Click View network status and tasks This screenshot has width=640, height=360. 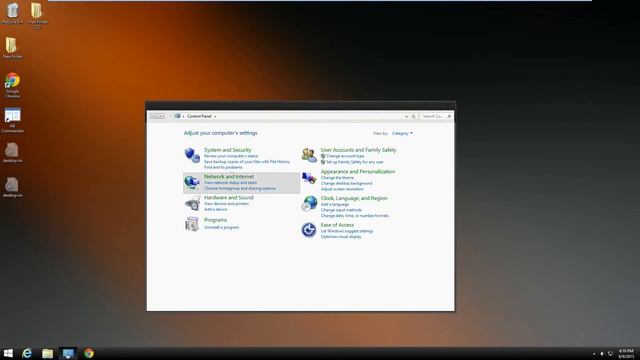coord(231,182)
